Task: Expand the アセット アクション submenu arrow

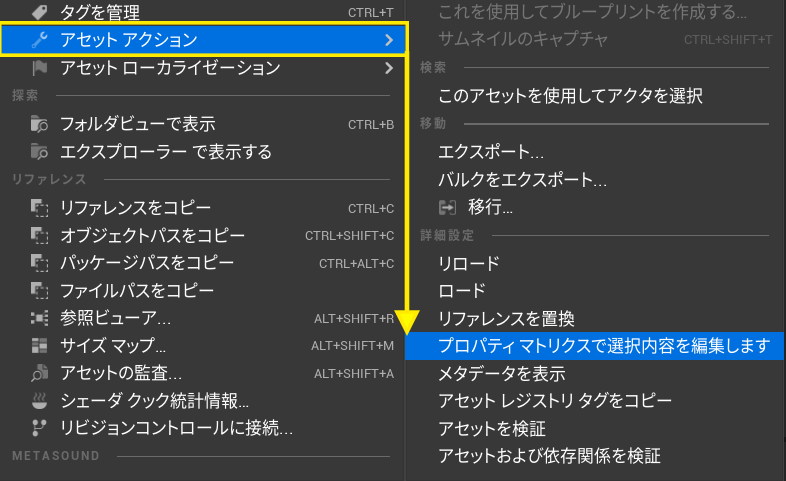Action: [389, 40]
